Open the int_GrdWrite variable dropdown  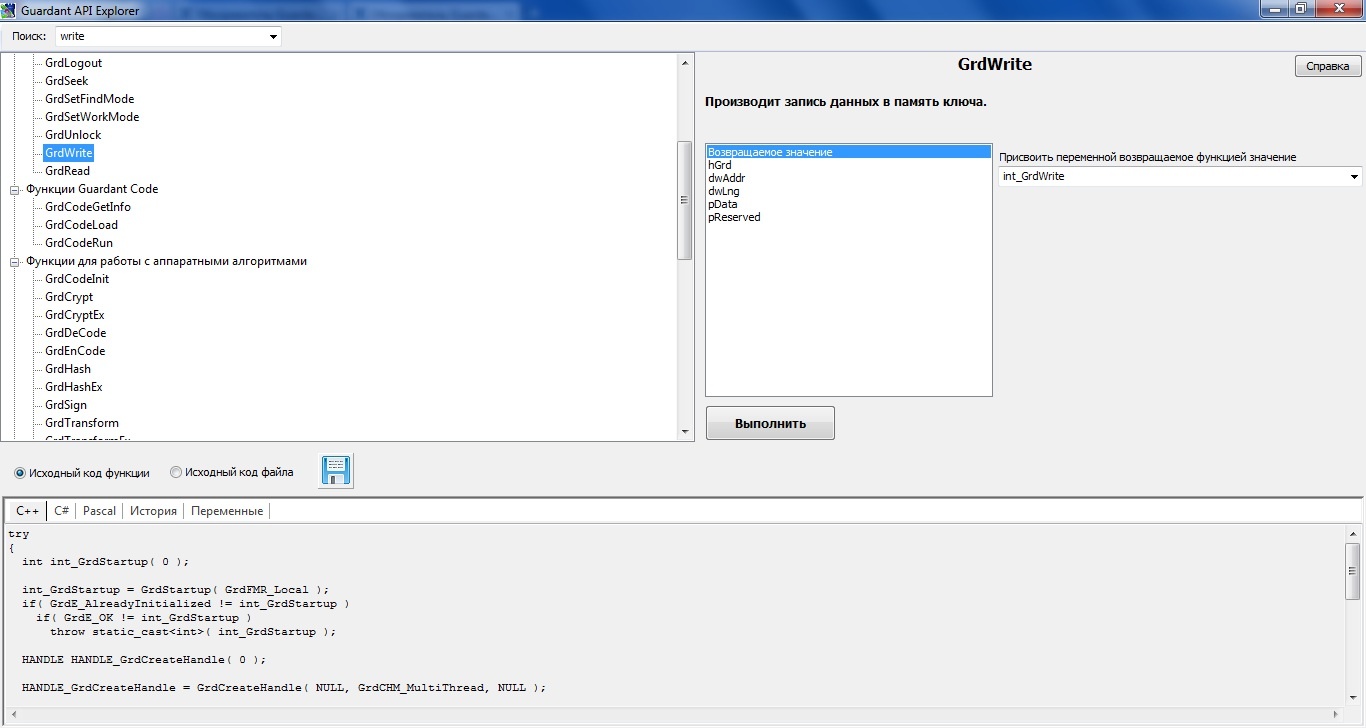click(1354, 177)
